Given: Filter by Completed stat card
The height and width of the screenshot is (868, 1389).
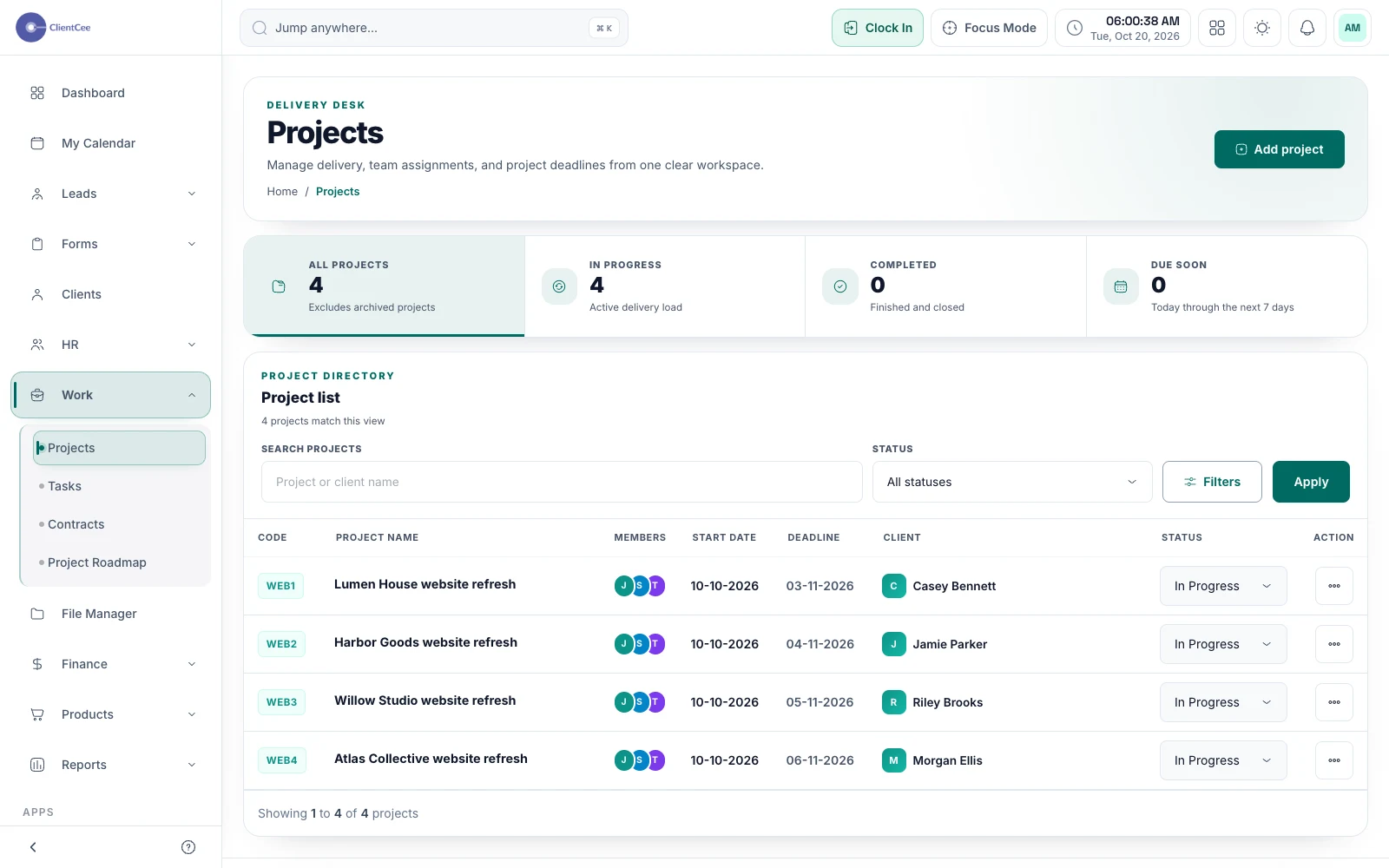Looking at the screenshot, I should [945, 286].
